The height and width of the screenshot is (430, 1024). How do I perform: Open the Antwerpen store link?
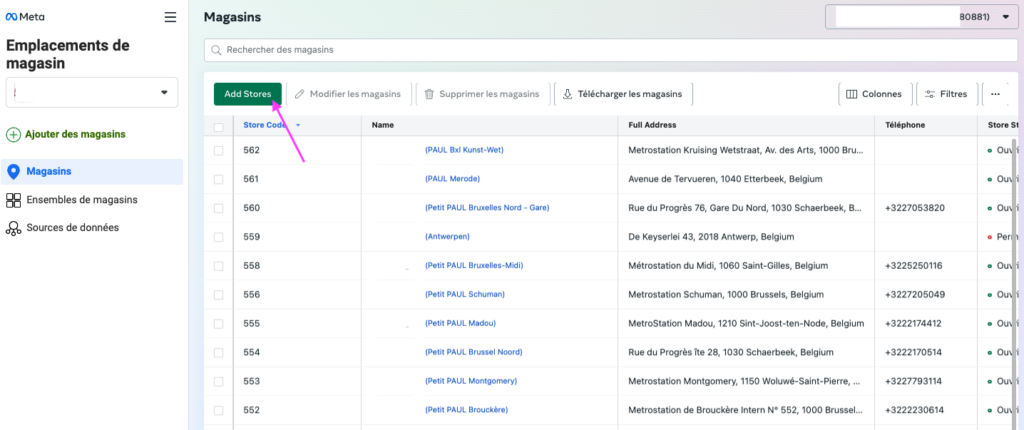tap(447, 237)
